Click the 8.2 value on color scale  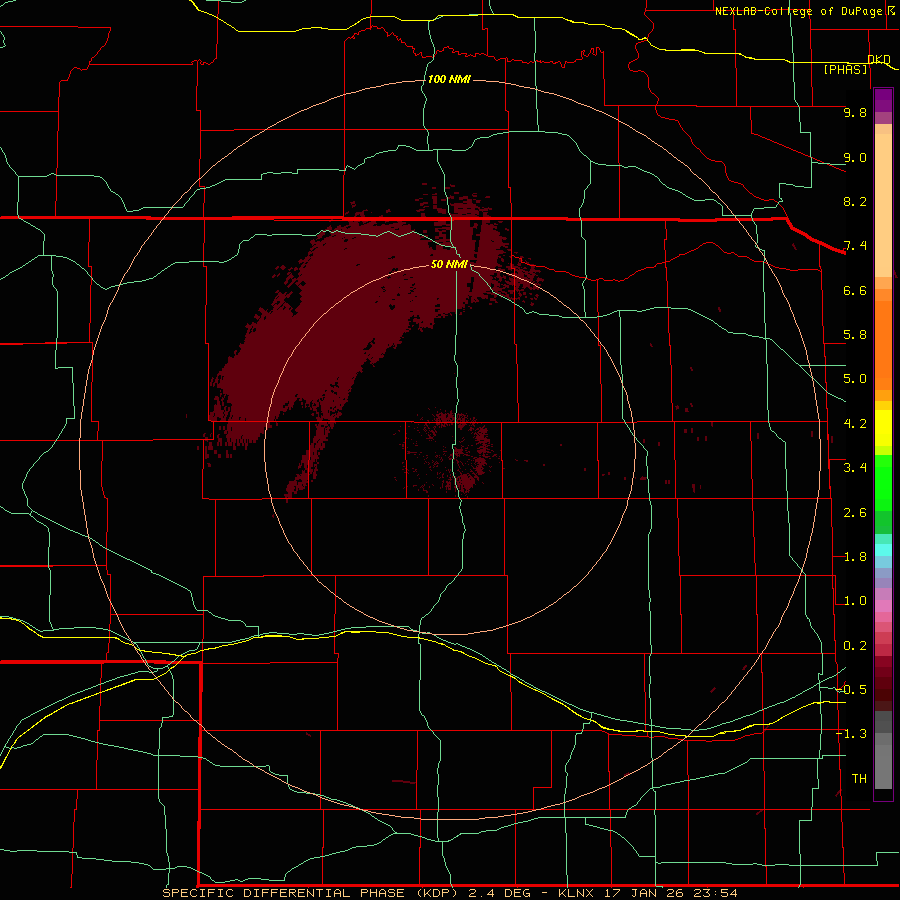click(855, 201)
